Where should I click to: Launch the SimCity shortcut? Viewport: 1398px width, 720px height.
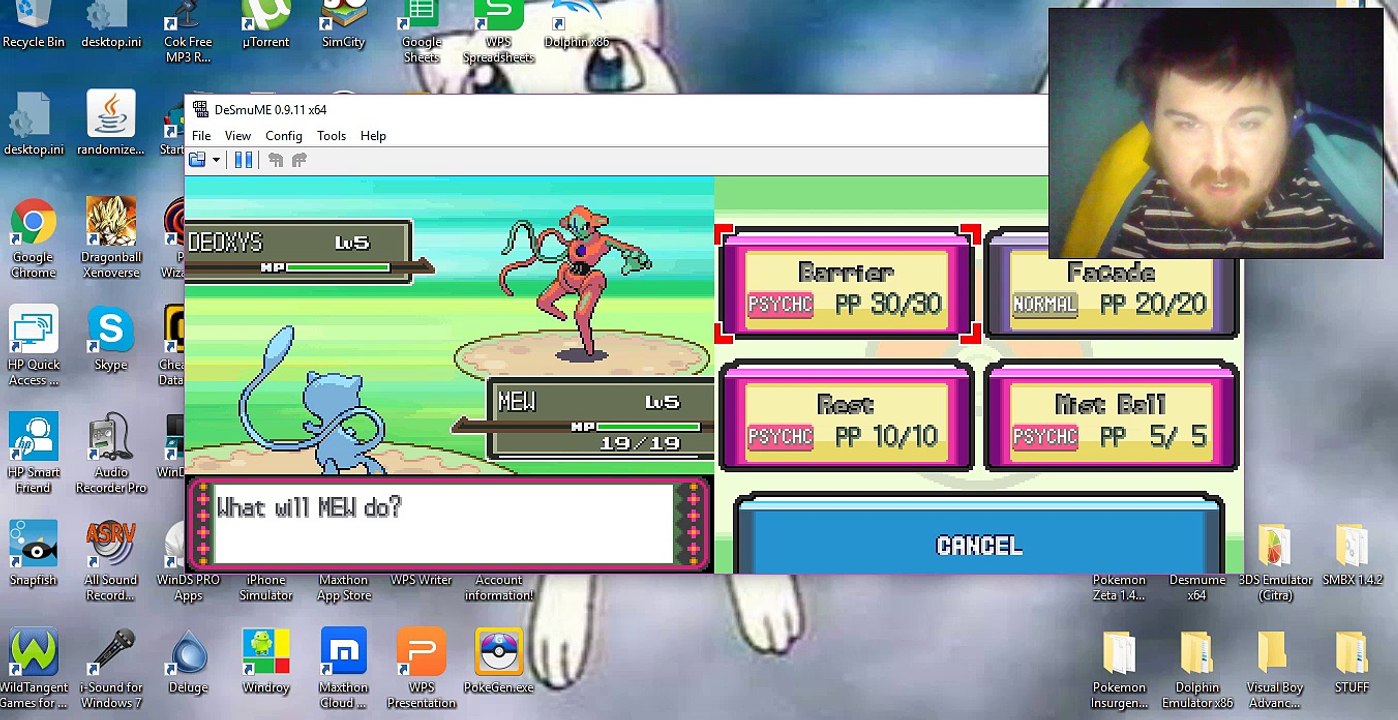(343, 25)
